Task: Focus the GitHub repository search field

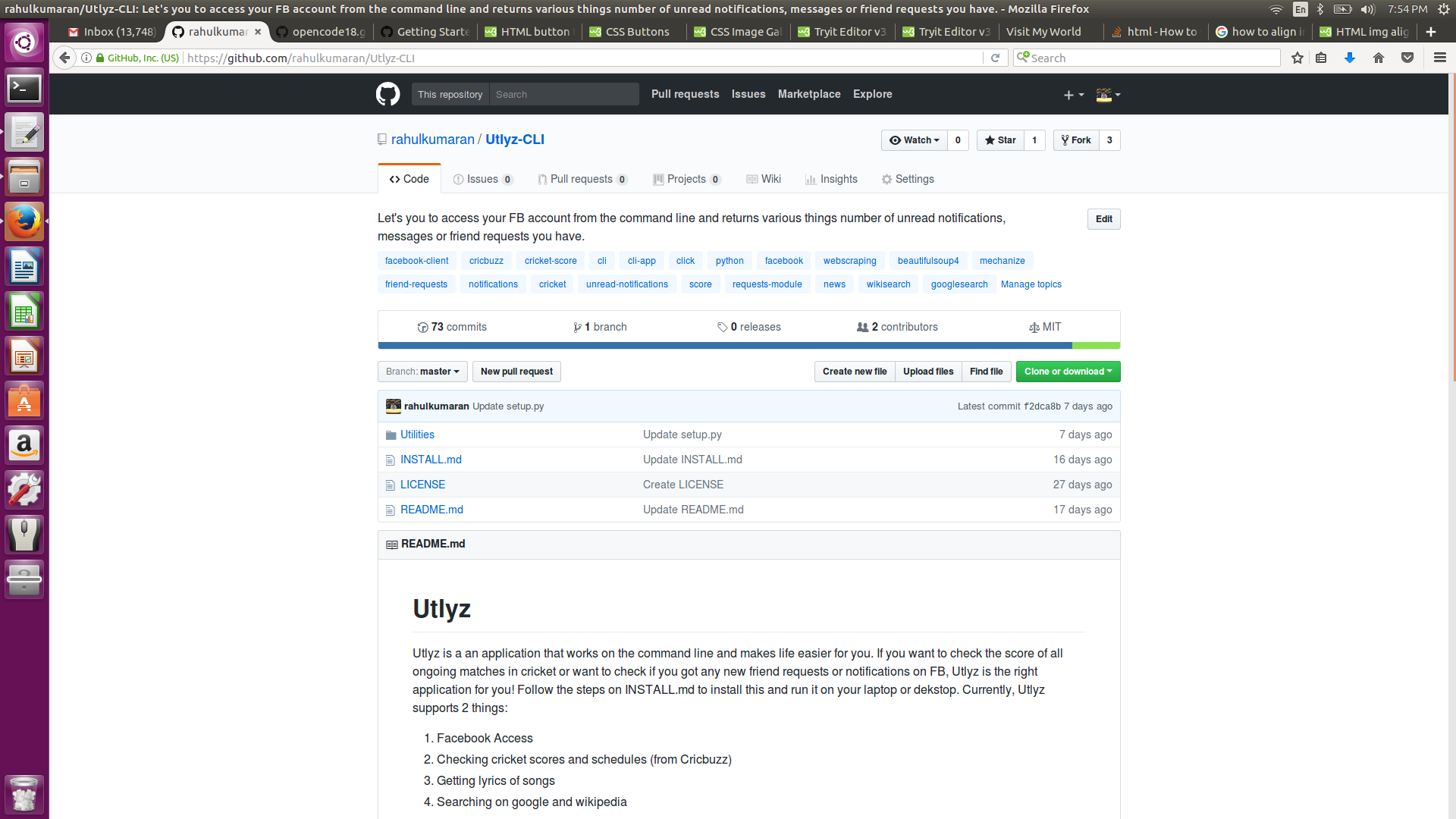Action: (x=564, y=94)
